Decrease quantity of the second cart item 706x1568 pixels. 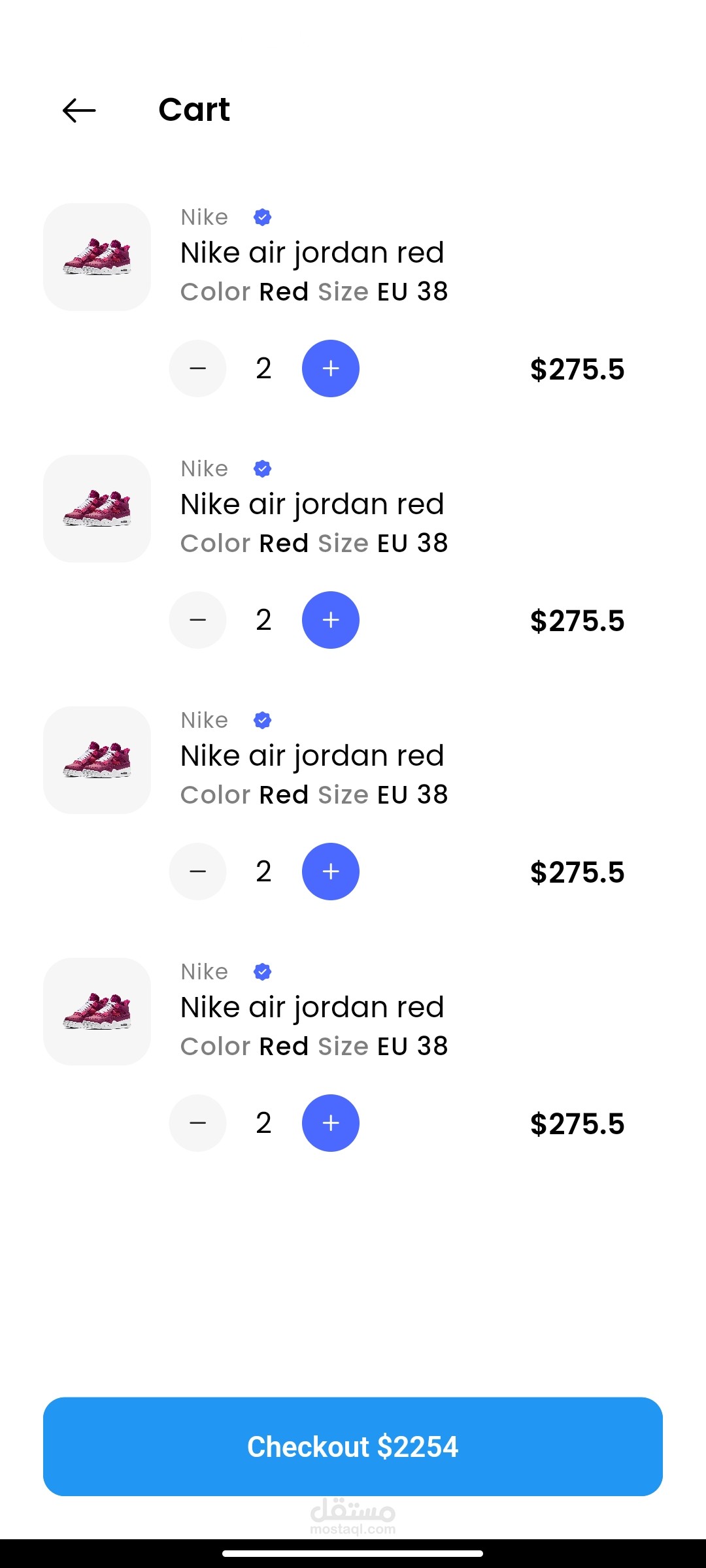tap(197, 620)
